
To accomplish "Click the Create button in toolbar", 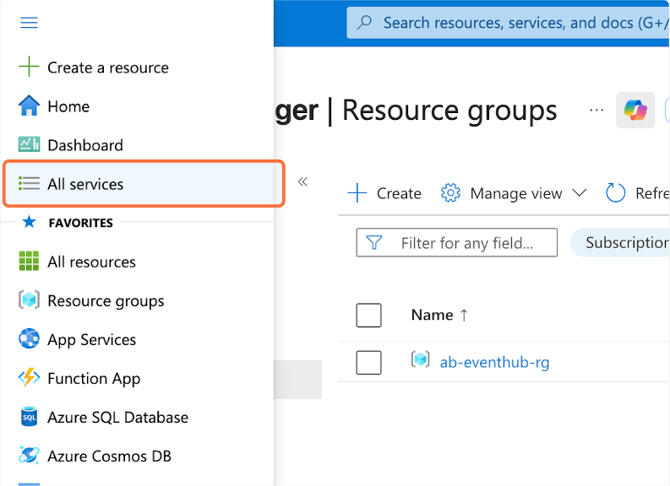I will coord(385,193).
